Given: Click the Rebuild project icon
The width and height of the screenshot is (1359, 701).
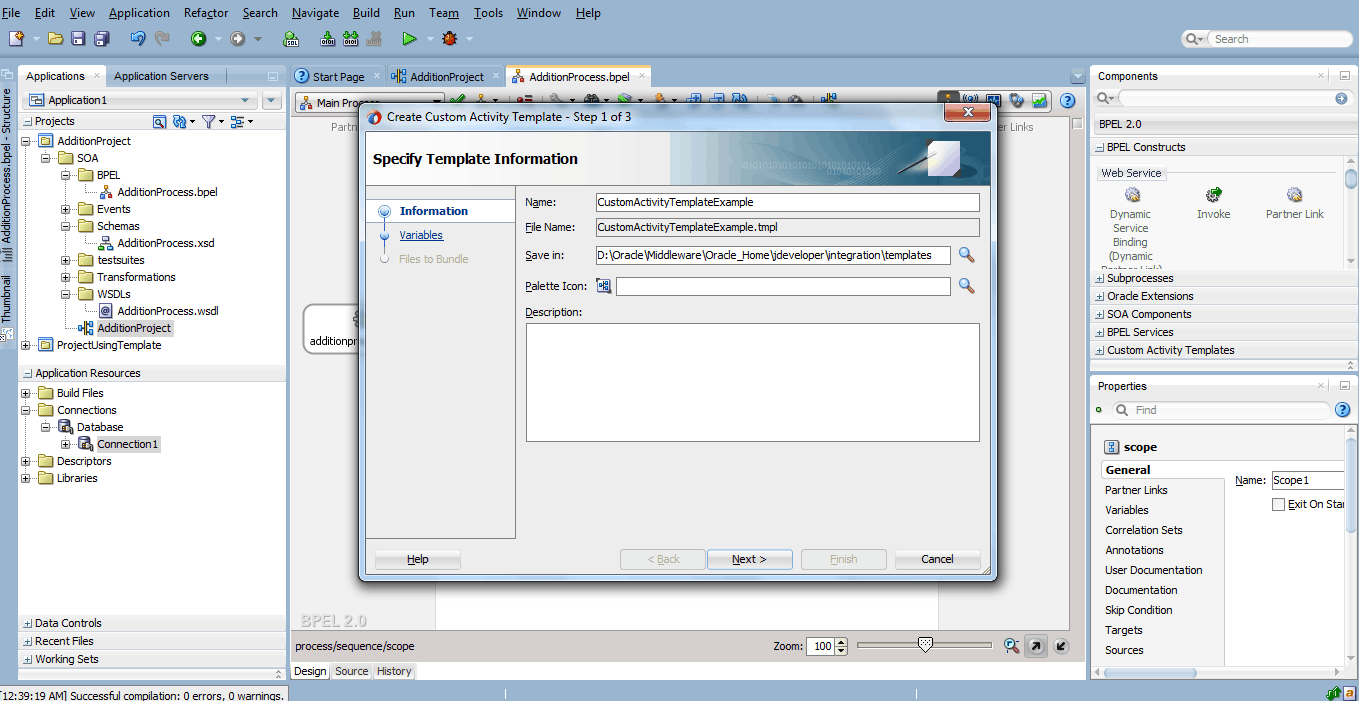Looking at the screenshot, I should (351, 39).
